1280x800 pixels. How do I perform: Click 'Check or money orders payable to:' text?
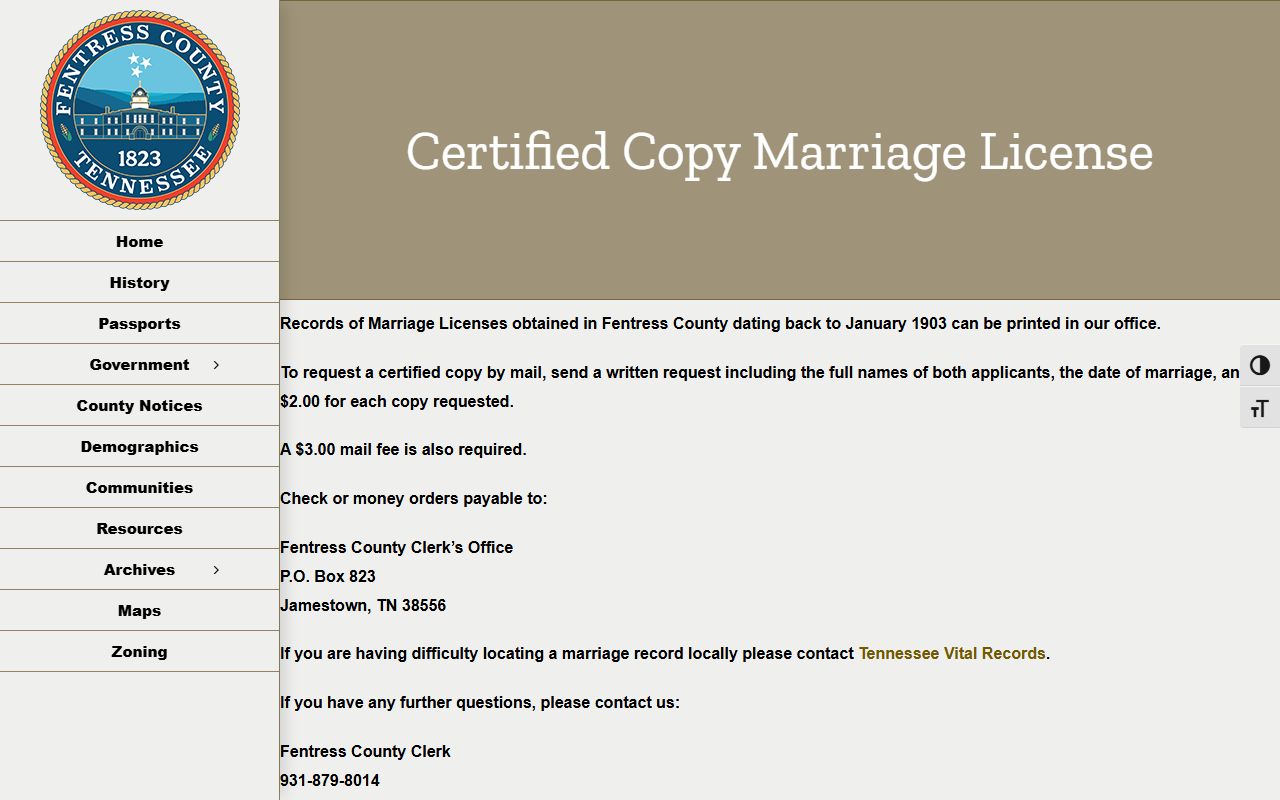(414, 498)
